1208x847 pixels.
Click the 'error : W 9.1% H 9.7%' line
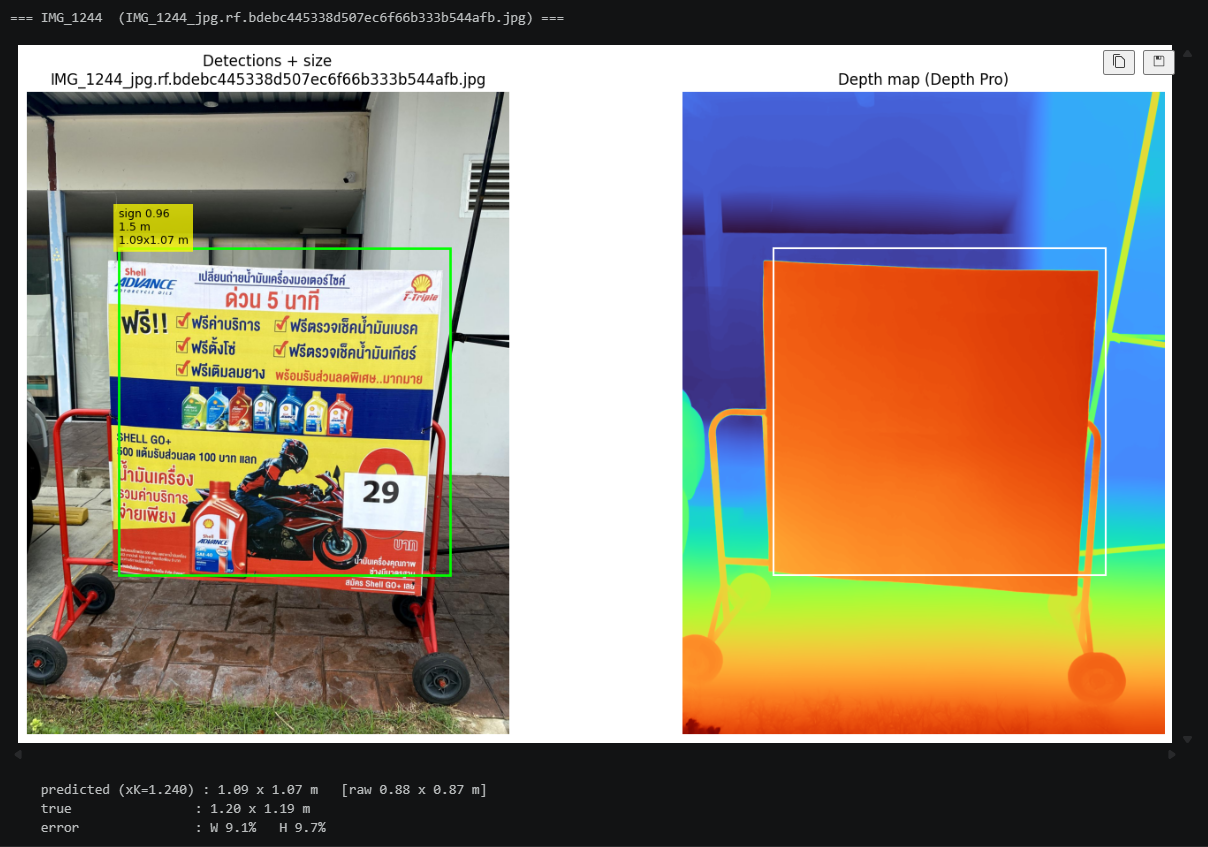tap(183, 828)
